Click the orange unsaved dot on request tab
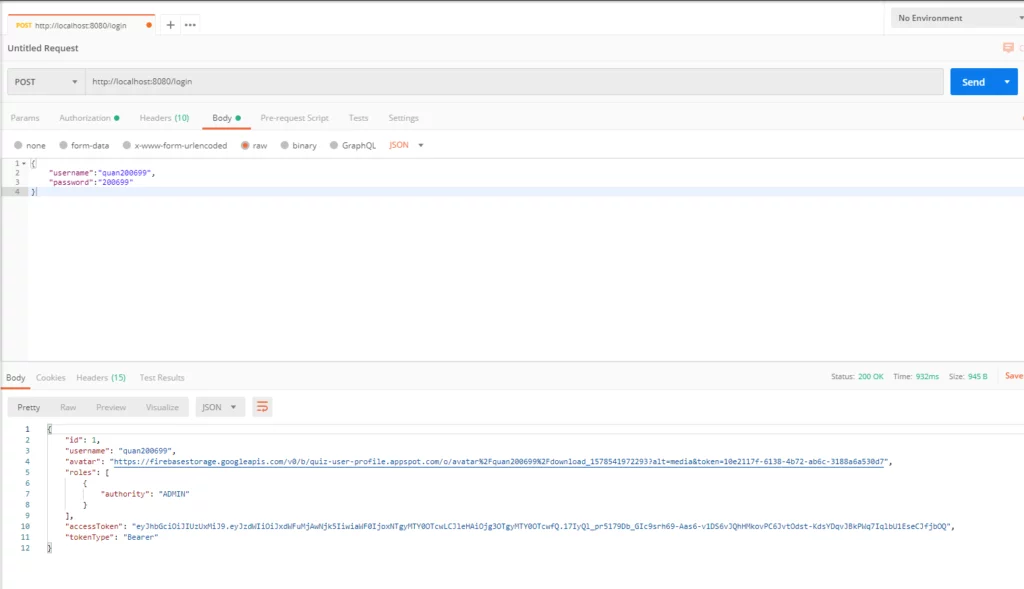Image resolution: width=1024 pixels, height=589 pixels. point(150,25)
